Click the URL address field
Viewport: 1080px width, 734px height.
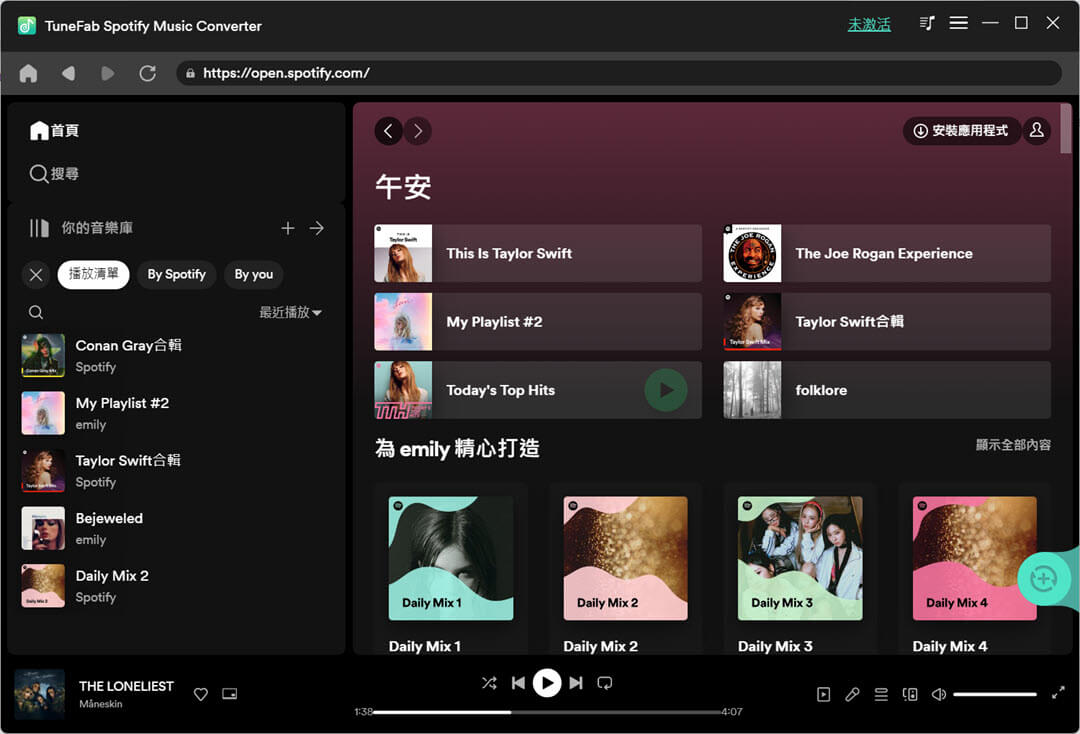pos(619,73)
